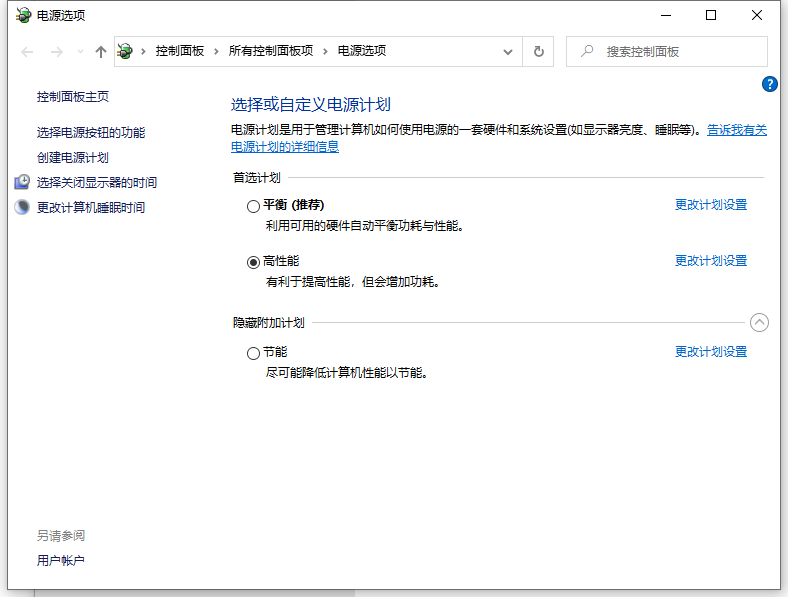The image size is (788, 597).
Task: Click the moon icon beside 更改计算机睡眠时间
Action: 22,207
